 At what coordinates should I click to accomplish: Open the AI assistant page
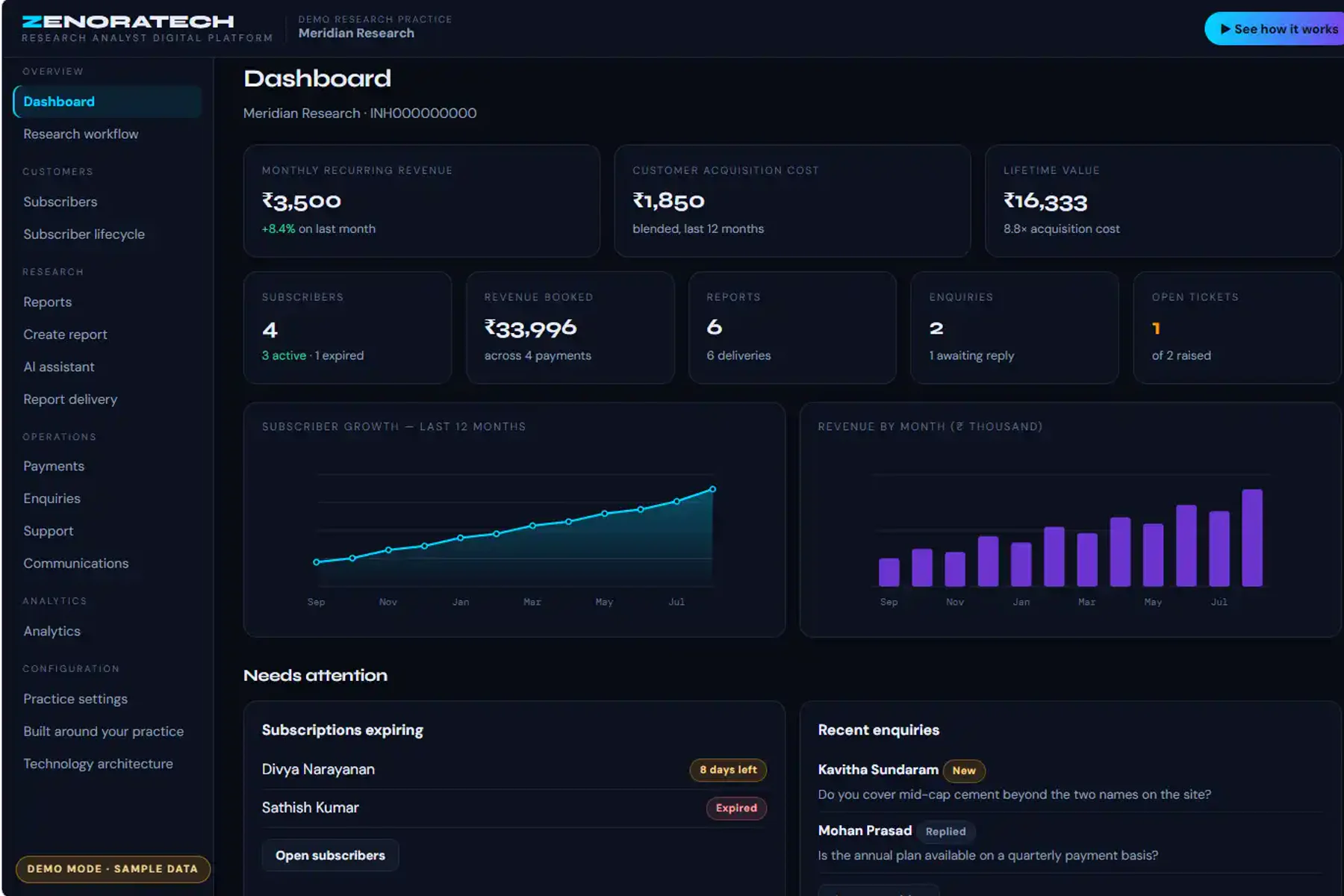click(x=59, y=367)
